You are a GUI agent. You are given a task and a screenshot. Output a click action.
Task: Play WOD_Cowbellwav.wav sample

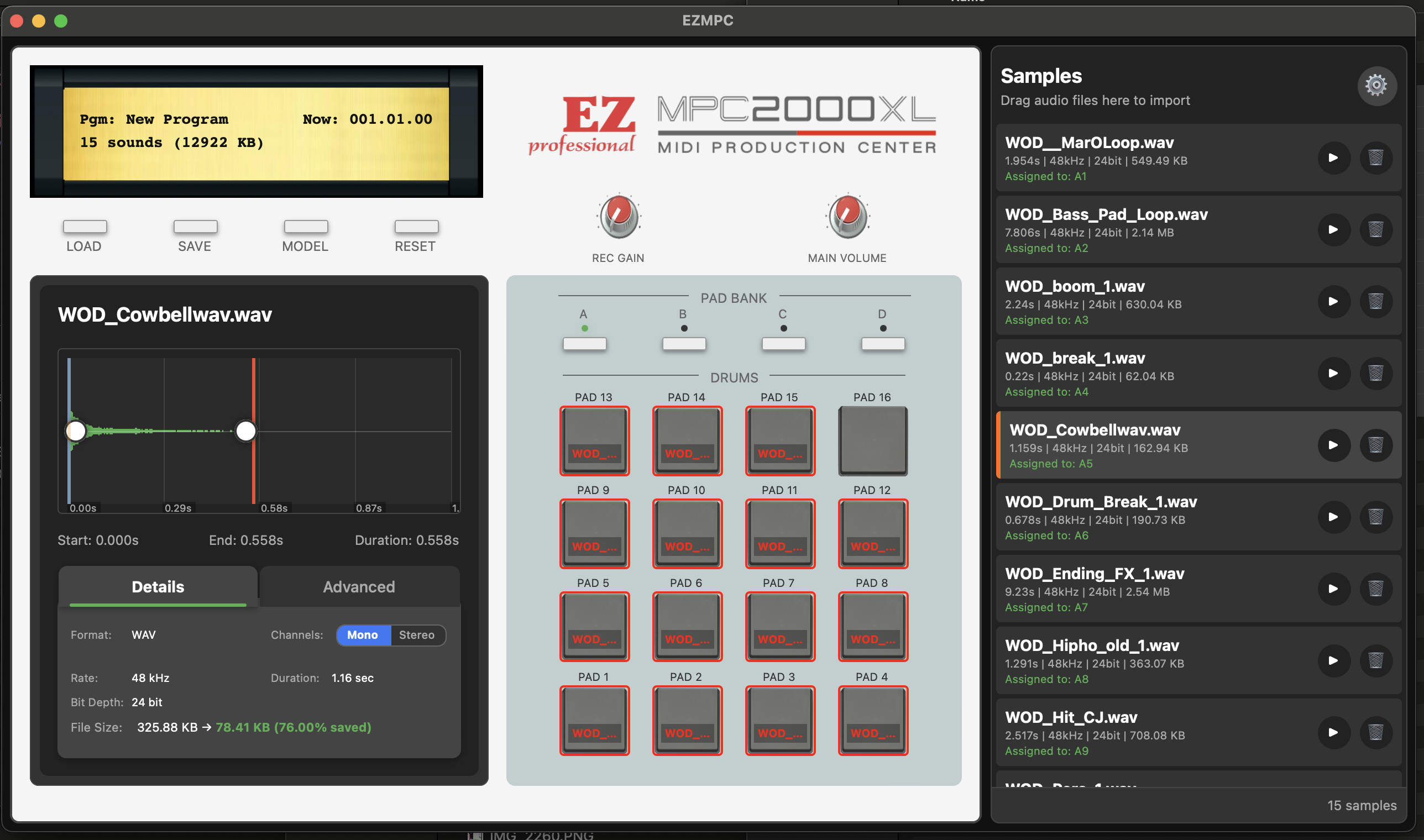coord(1333,445)
